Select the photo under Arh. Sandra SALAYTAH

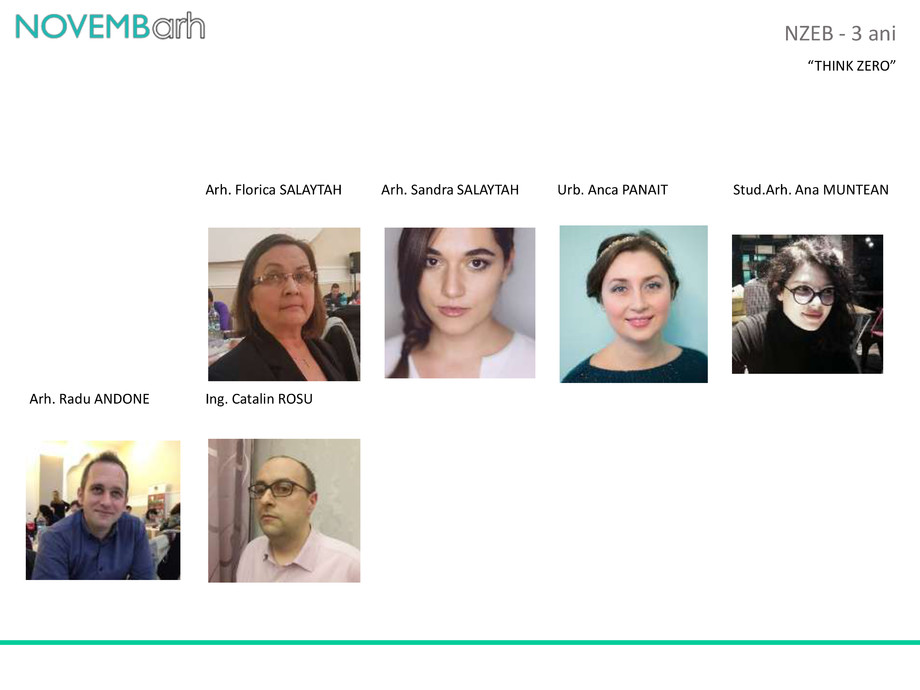tap(459, 303)
